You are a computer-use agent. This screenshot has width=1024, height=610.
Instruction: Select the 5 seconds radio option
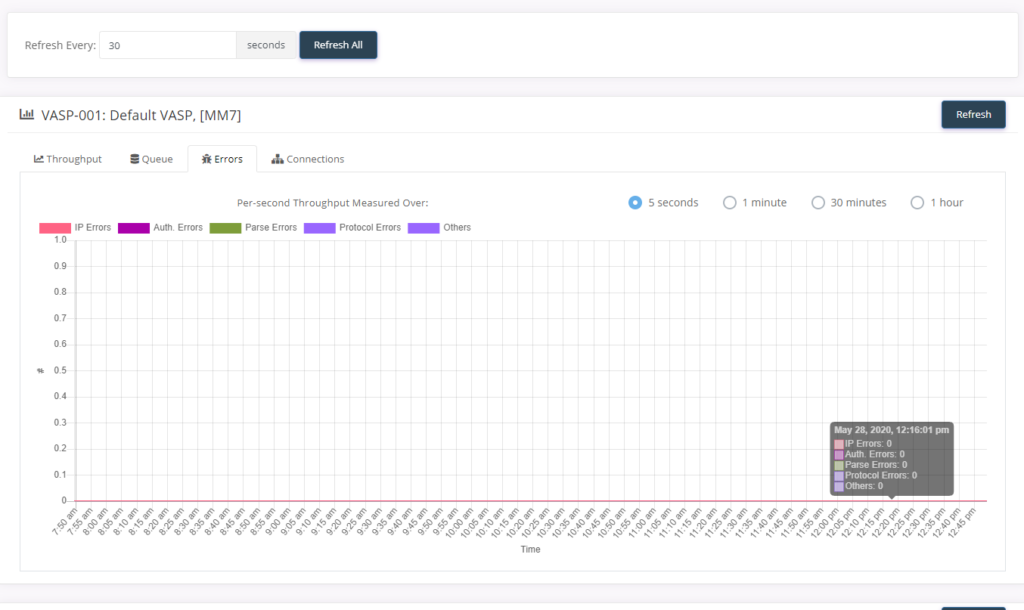coord(635,202)
